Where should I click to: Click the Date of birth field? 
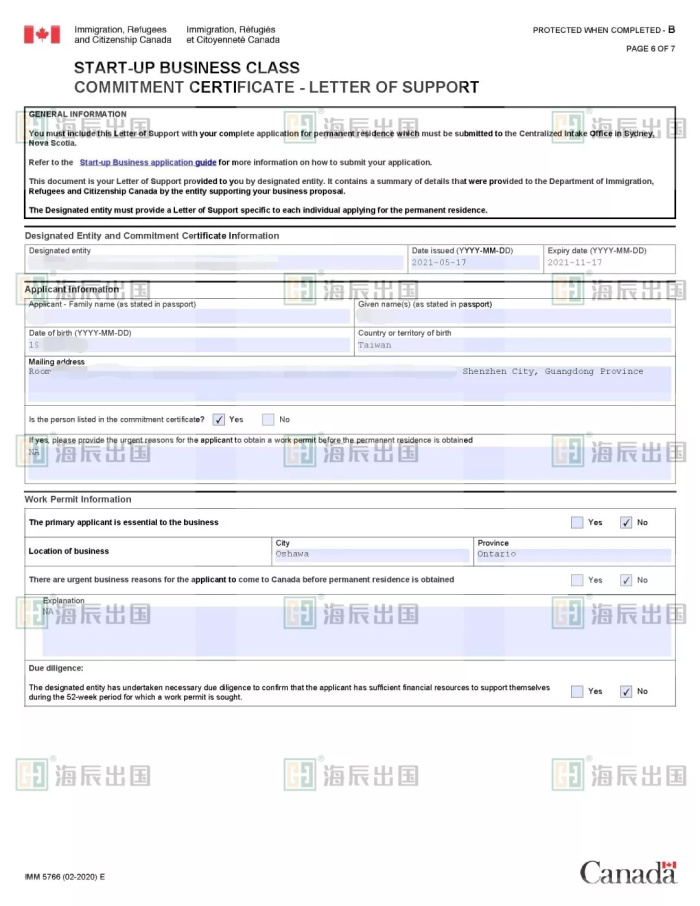(189, 345)
